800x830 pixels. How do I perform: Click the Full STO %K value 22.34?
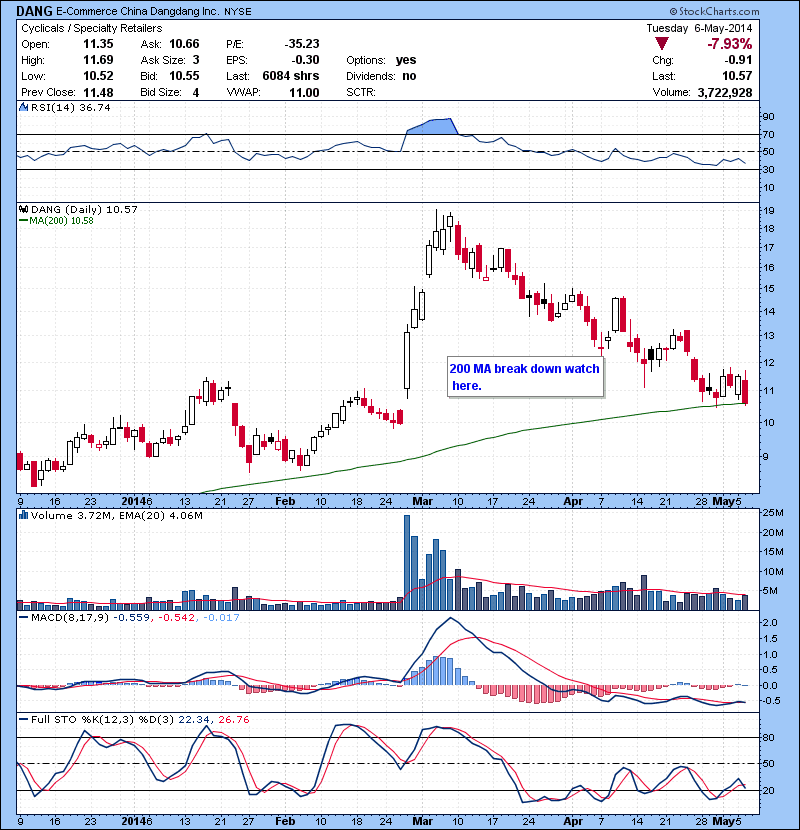point(194,719)
